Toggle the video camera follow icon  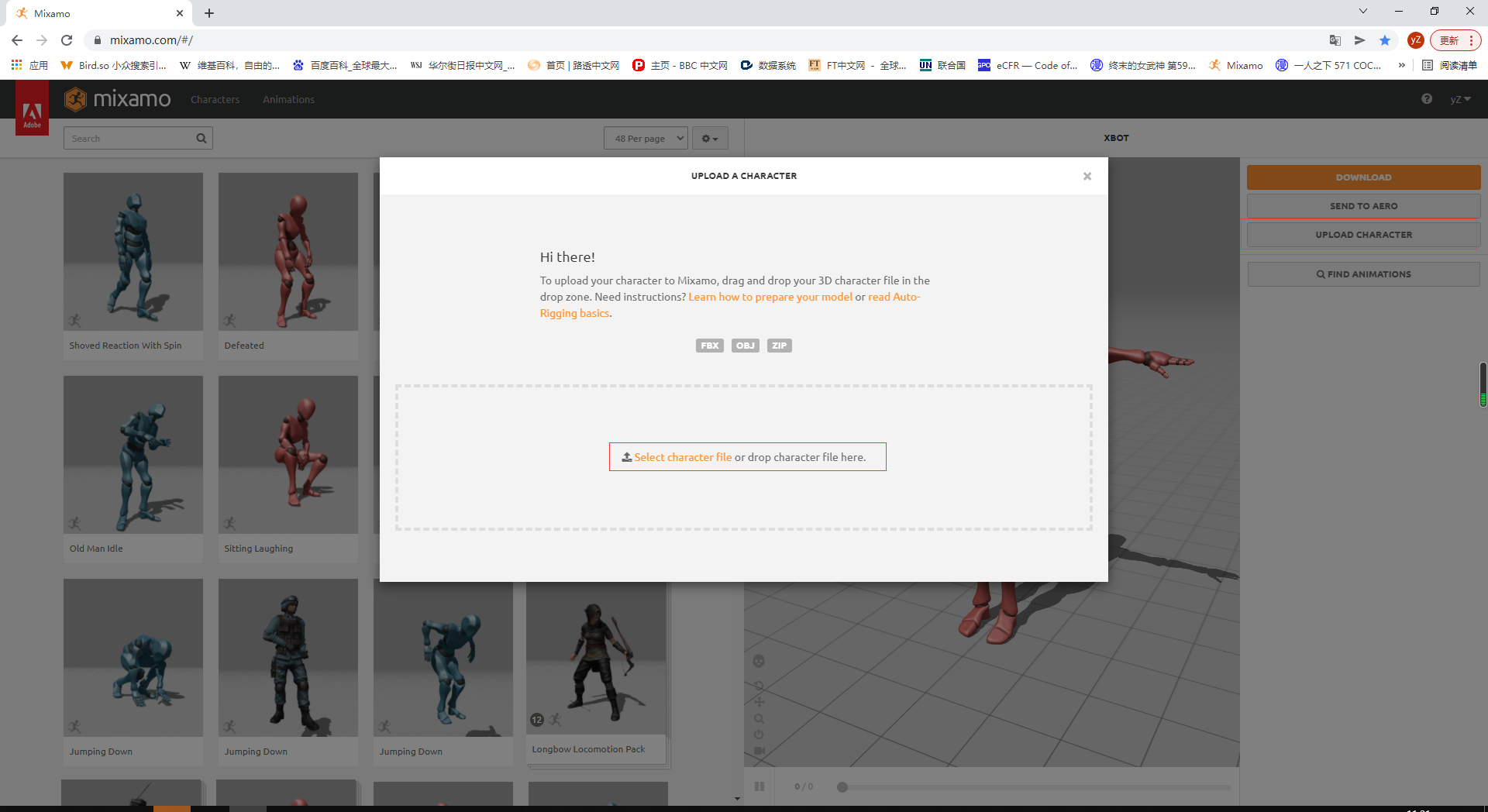[x=759, y=751]
